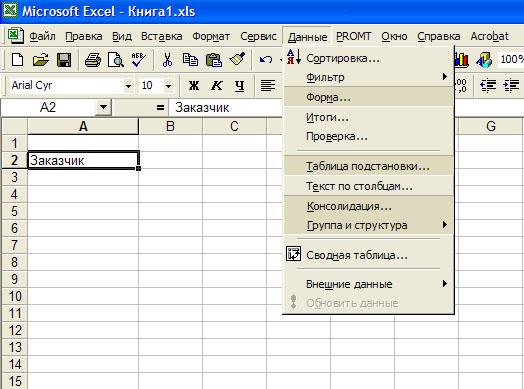Open a file with the Open folder icon
The width and height of the screenshot is (524, 389).
click(x=41, y=60)
